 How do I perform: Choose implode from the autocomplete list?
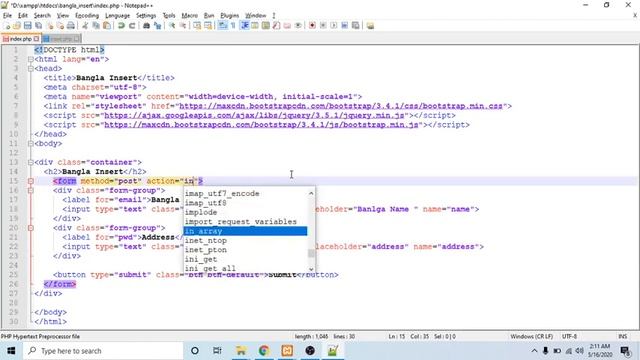(x=245, y=213)
